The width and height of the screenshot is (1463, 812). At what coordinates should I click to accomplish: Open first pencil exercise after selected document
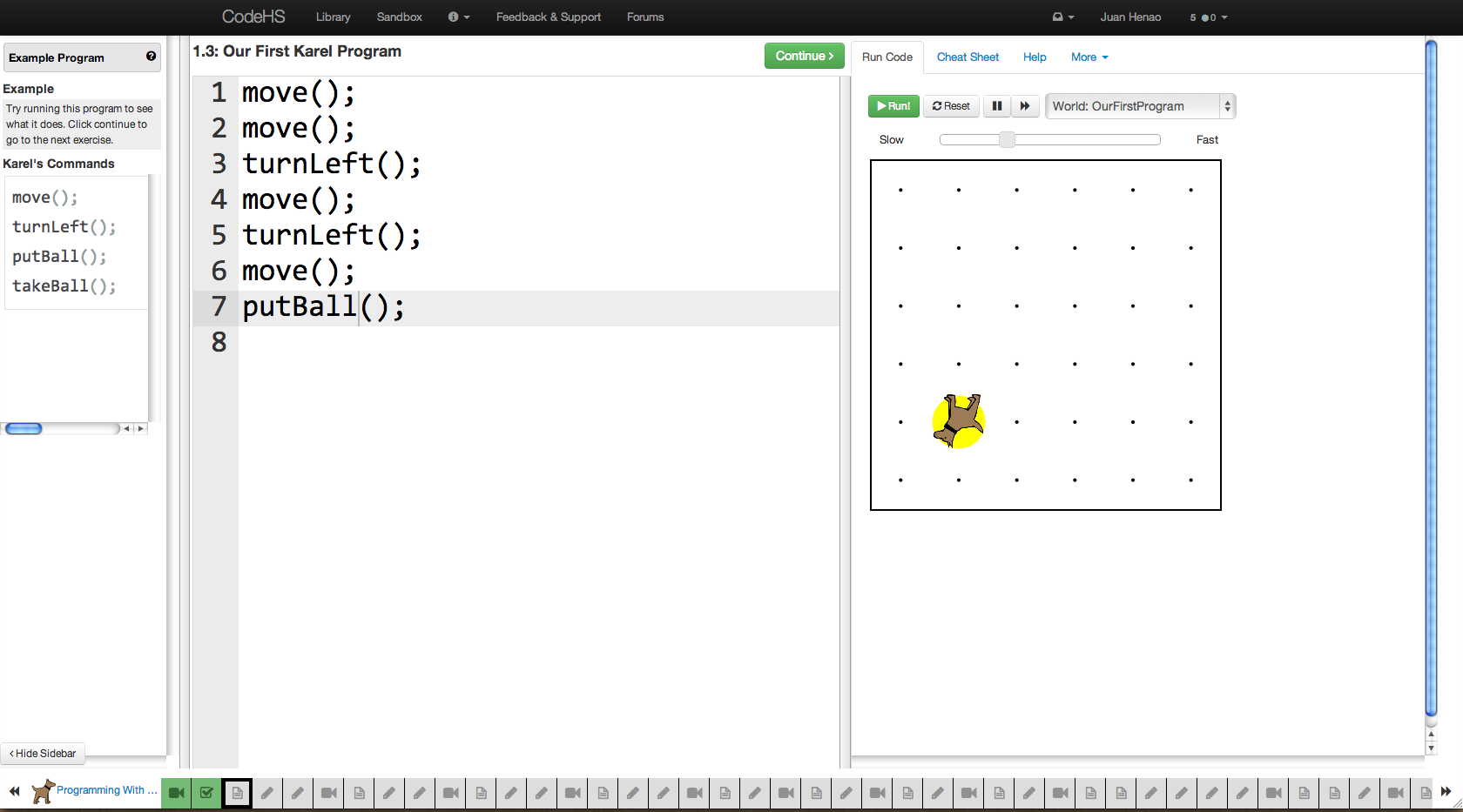(x=267, y=793)
